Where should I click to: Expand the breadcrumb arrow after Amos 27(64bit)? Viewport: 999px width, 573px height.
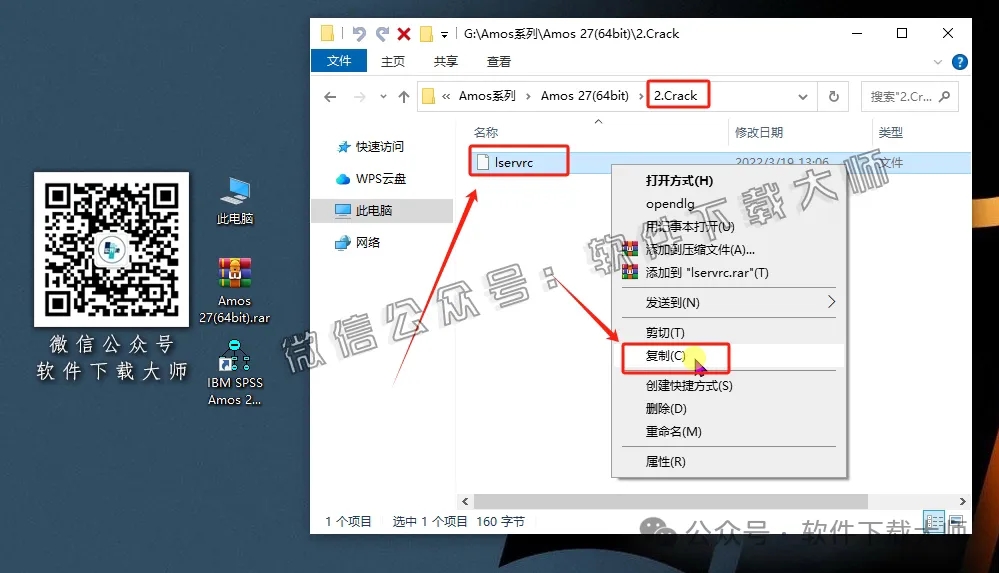coord(641,96)
